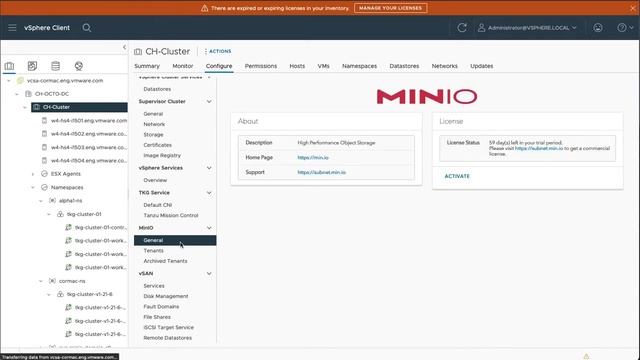Select Certificates under Supervisor Cluster
Viewport: 640px width, 360px height.
pyautogui.click(x=158, y=145)
